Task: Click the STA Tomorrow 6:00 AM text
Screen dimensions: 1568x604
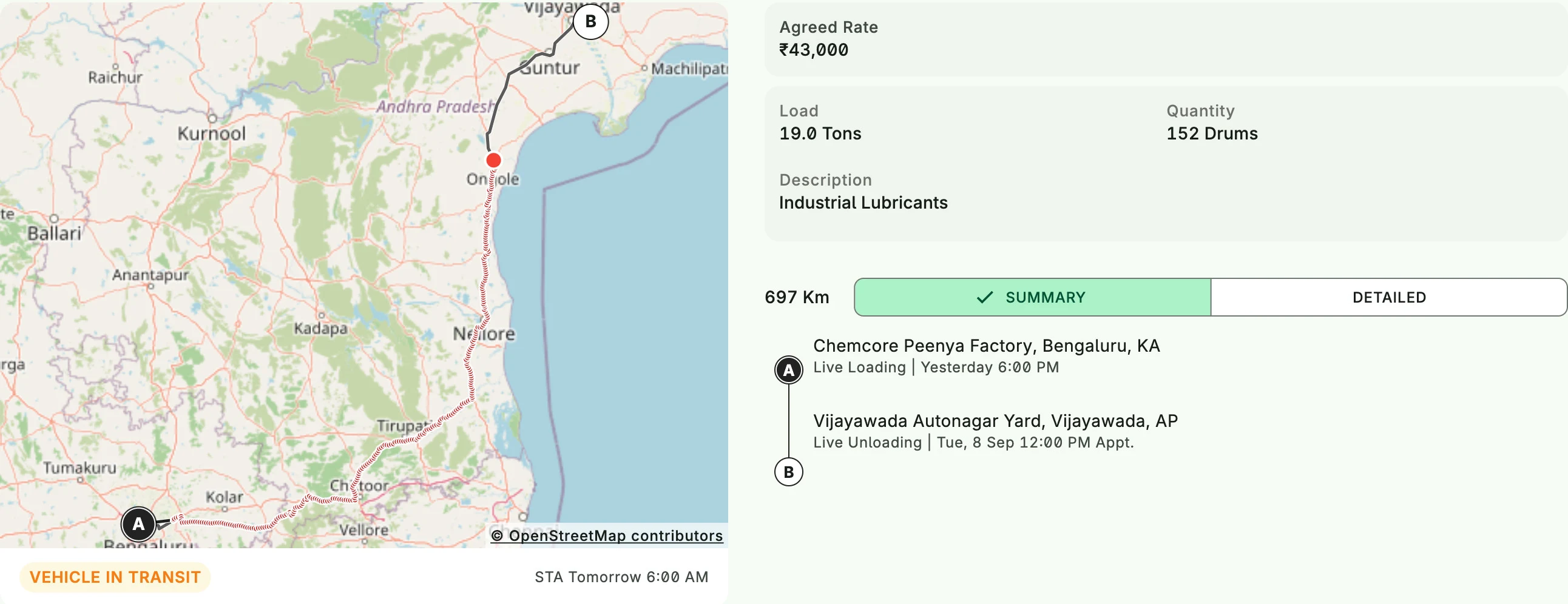Action: point(621,577)
